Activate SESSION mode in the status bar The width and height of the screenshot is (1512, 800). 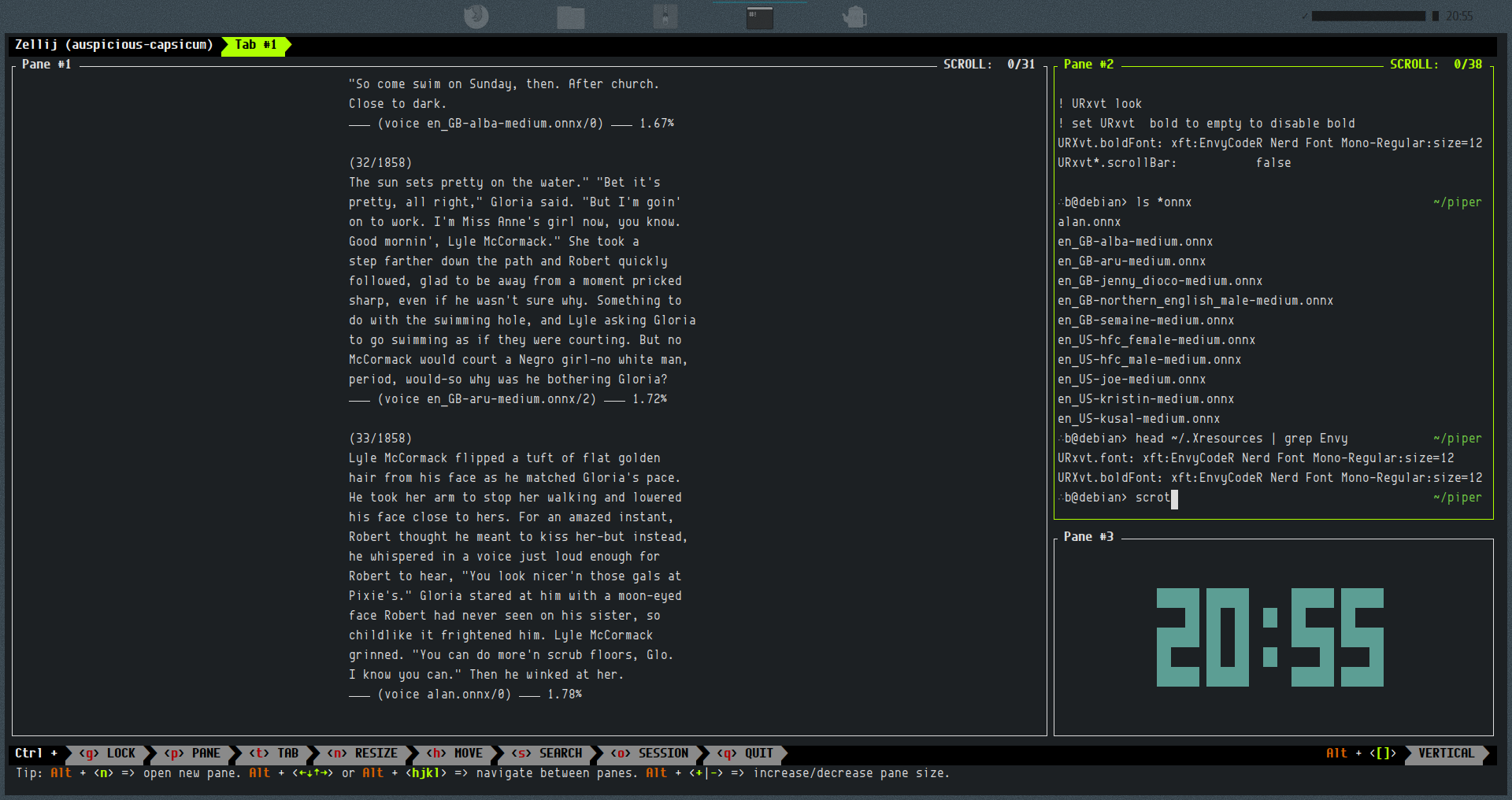point(650,754)
